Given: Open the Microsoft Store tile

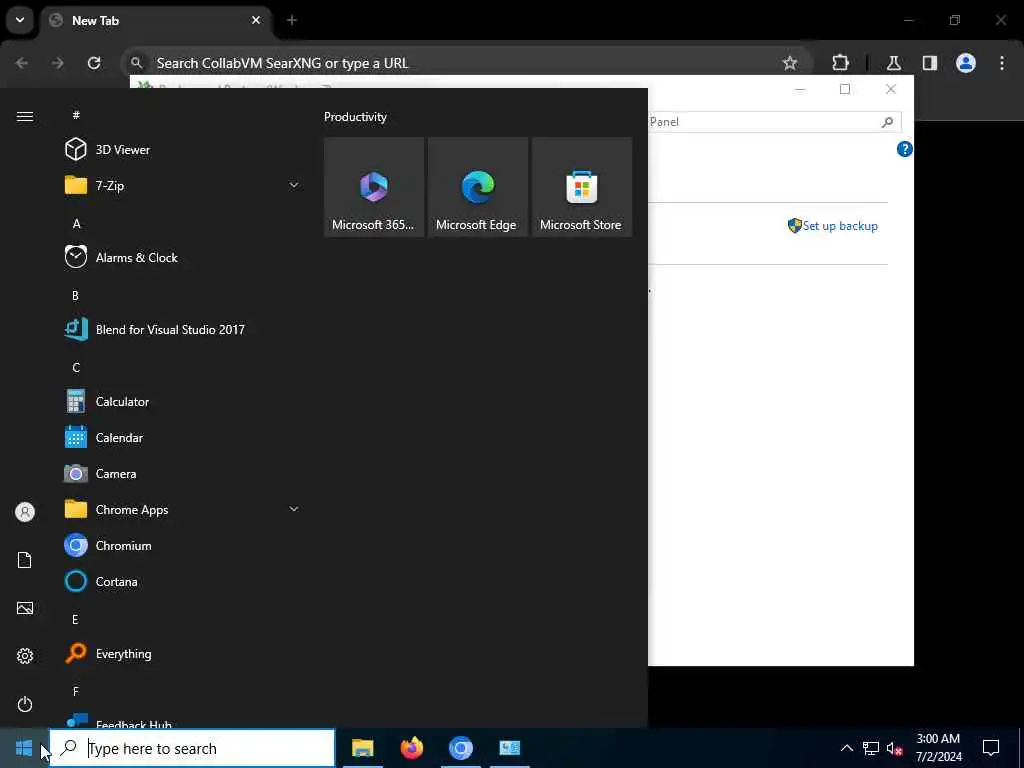Looking at the screenshot, I should click(582, 187).
